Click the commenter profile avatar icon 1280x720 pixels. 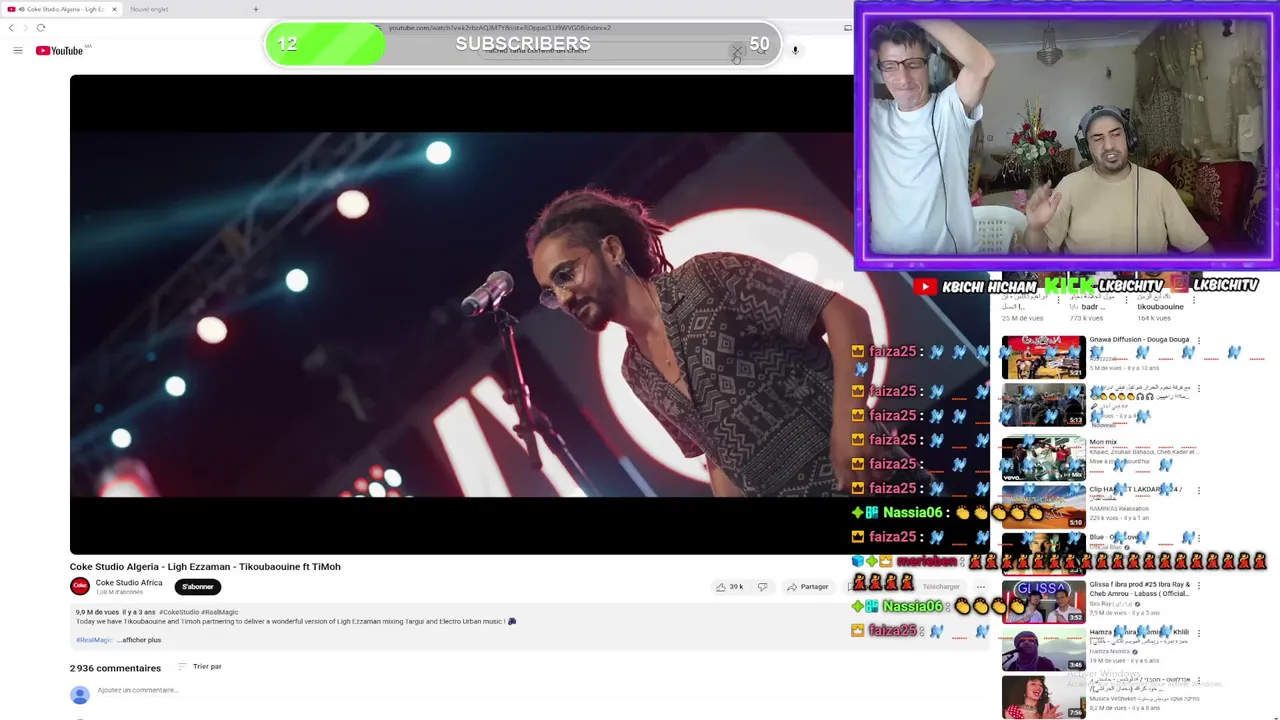[80, 694]
